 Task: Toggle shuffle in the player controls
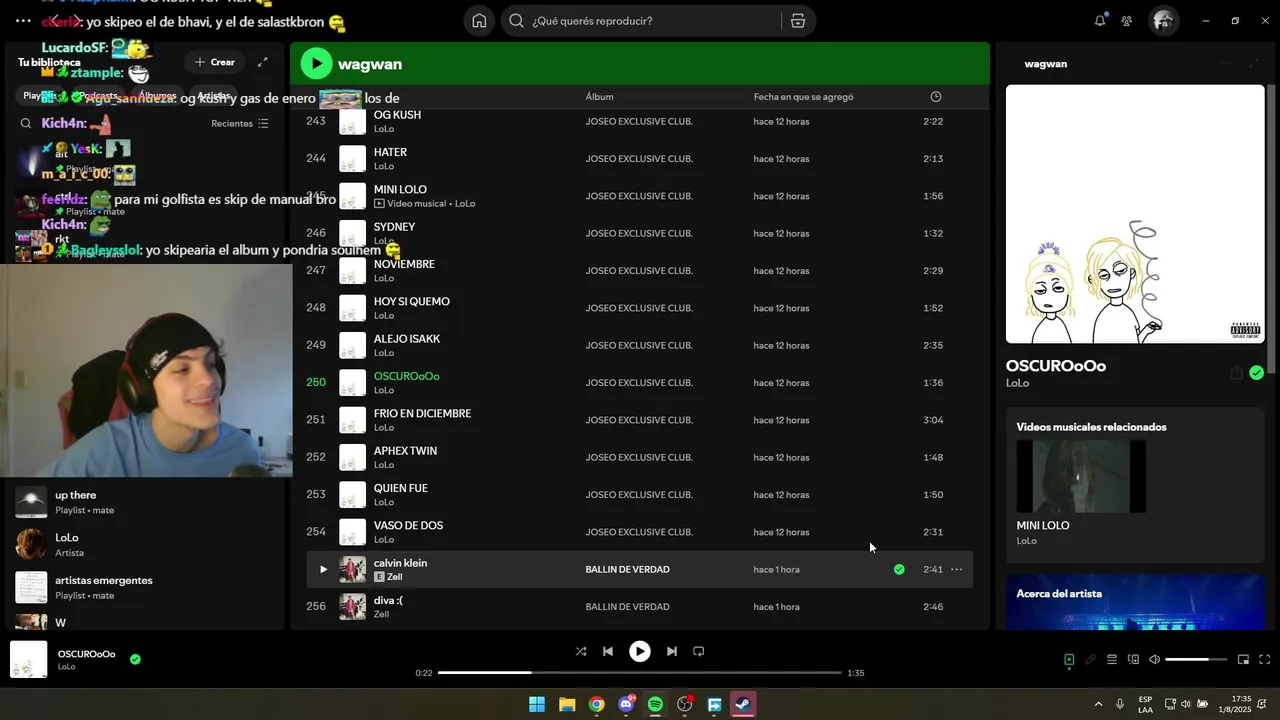coord(581,651)
